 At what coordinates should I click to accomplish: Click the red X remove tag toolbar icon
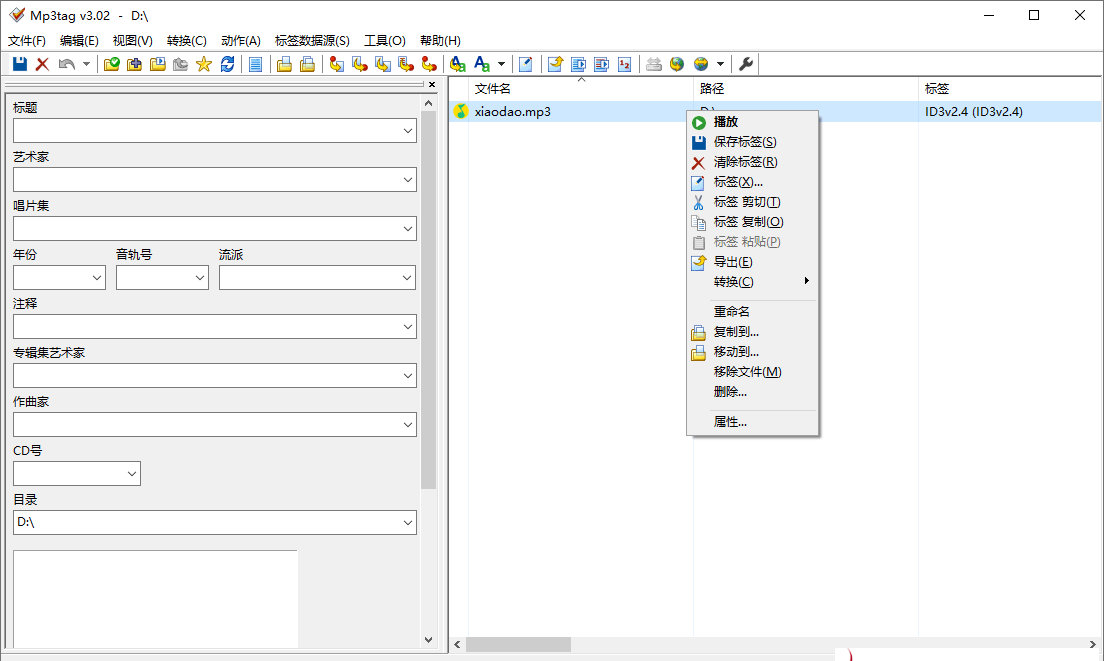click(42, 64)
